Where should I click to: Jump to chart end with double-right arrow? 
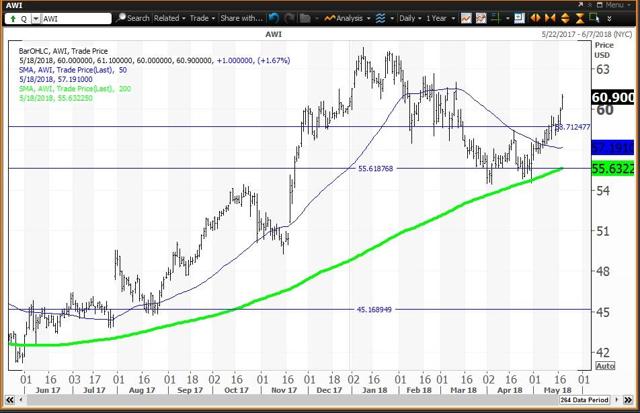click(628, 400)
